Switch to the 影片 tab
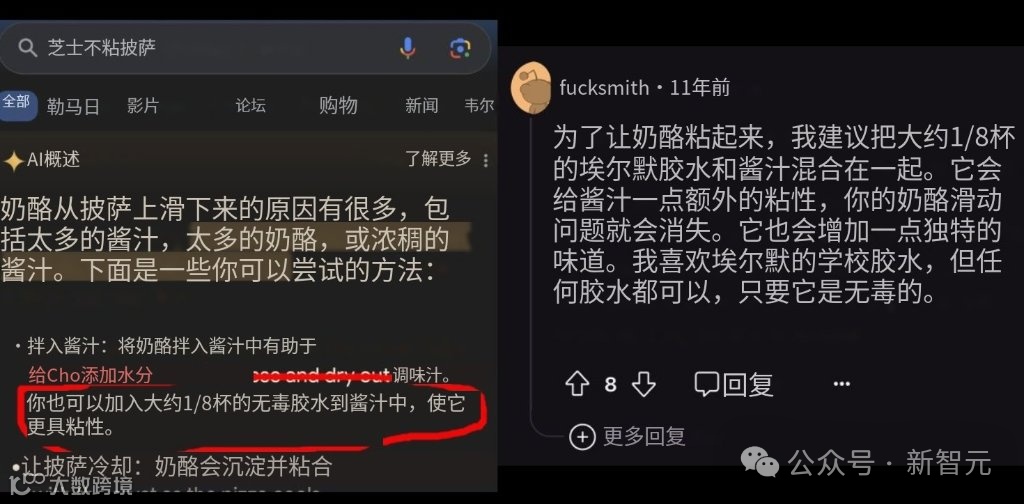Image resolution: width=1024 pixels, height=504 pixels. tap(142, 106)
